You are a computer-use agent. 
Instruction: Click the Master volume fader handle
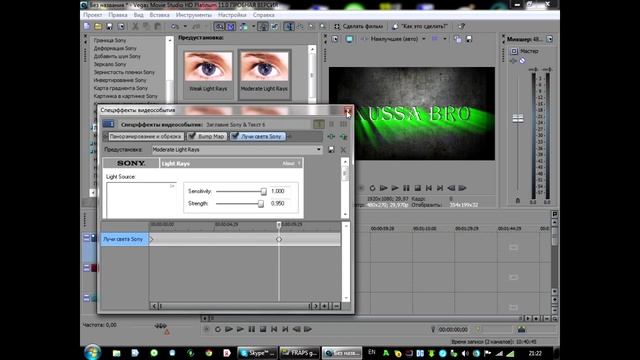[518, 118]
